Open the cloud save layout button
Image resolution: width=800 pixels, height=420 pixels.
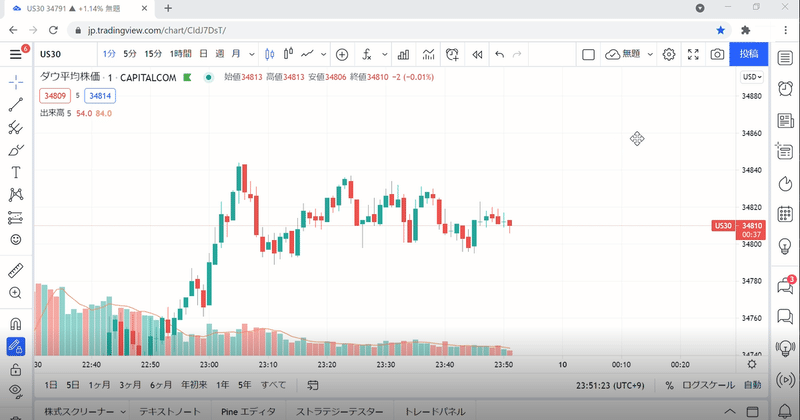coord(622,54)
